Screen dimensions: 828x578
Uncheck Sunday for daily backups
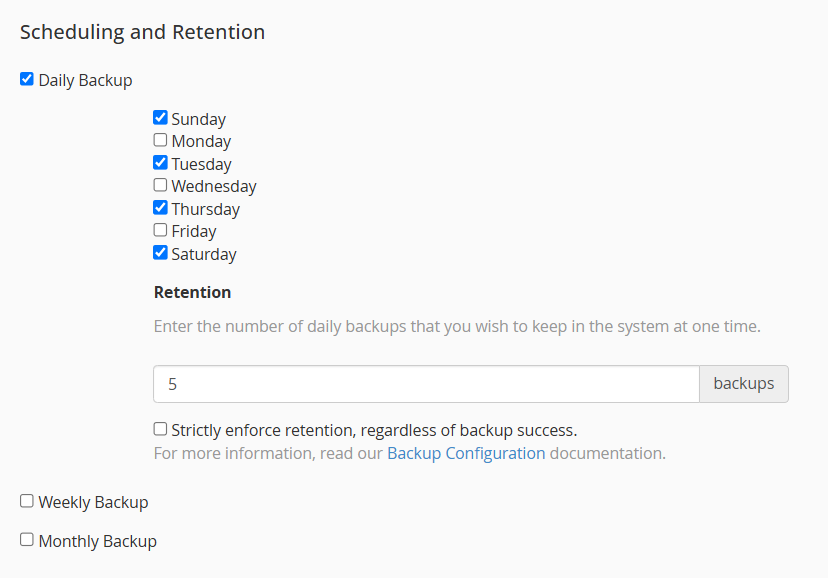(x=160, y=117)
